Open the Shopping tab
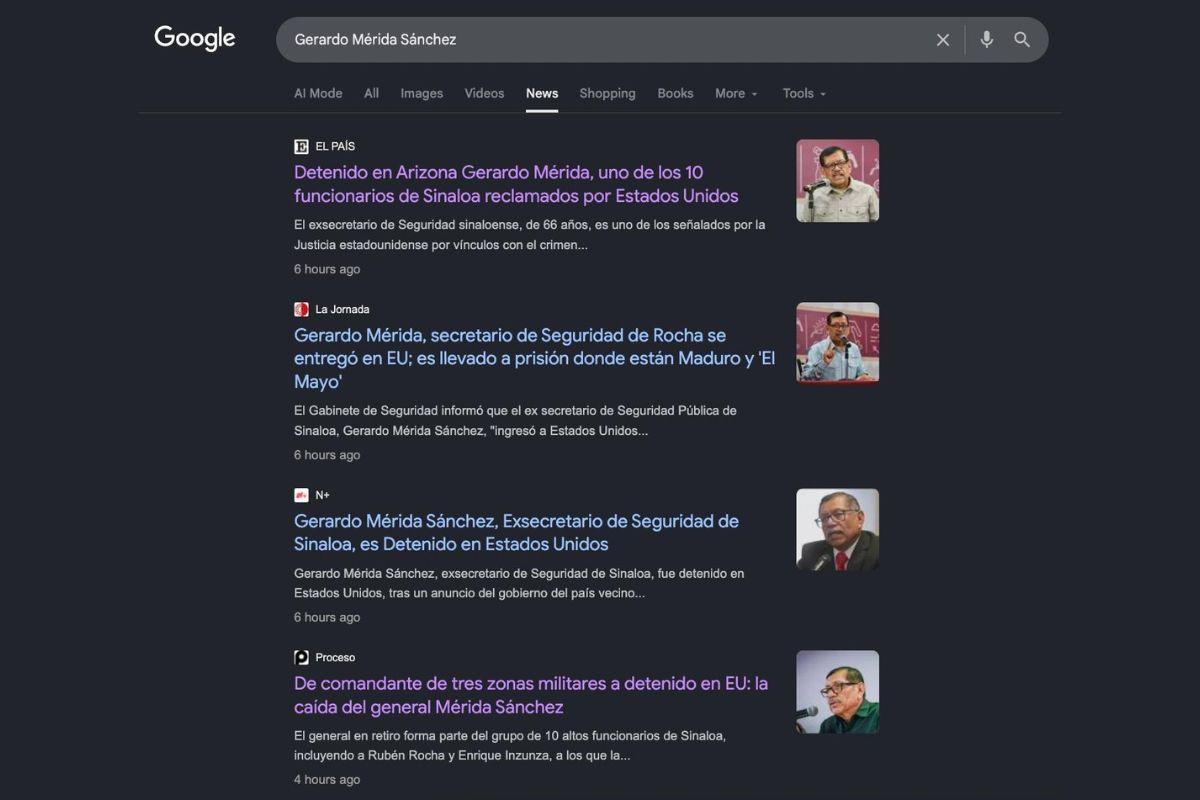The height and width of the screenshot is (800, 1200). pos(607,93)
